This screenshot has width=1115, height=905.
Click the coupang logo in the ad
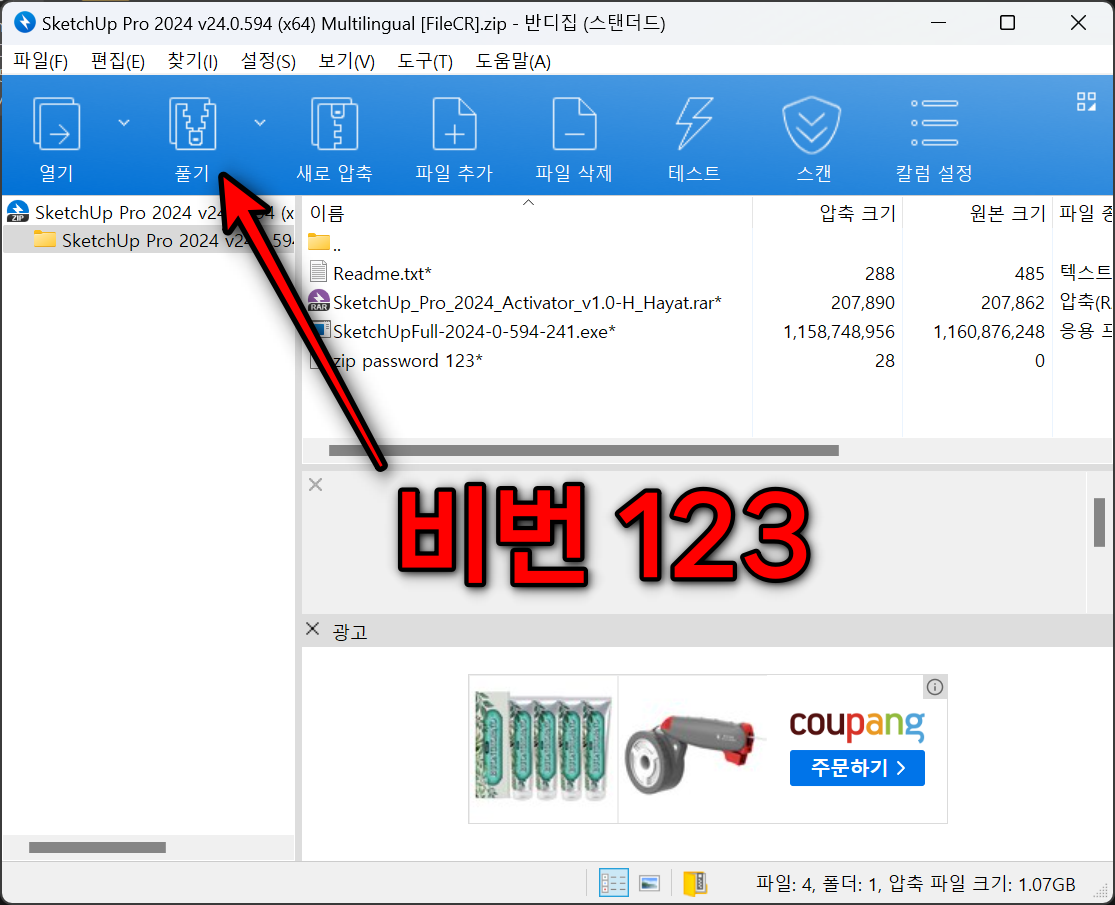(857, 724)
